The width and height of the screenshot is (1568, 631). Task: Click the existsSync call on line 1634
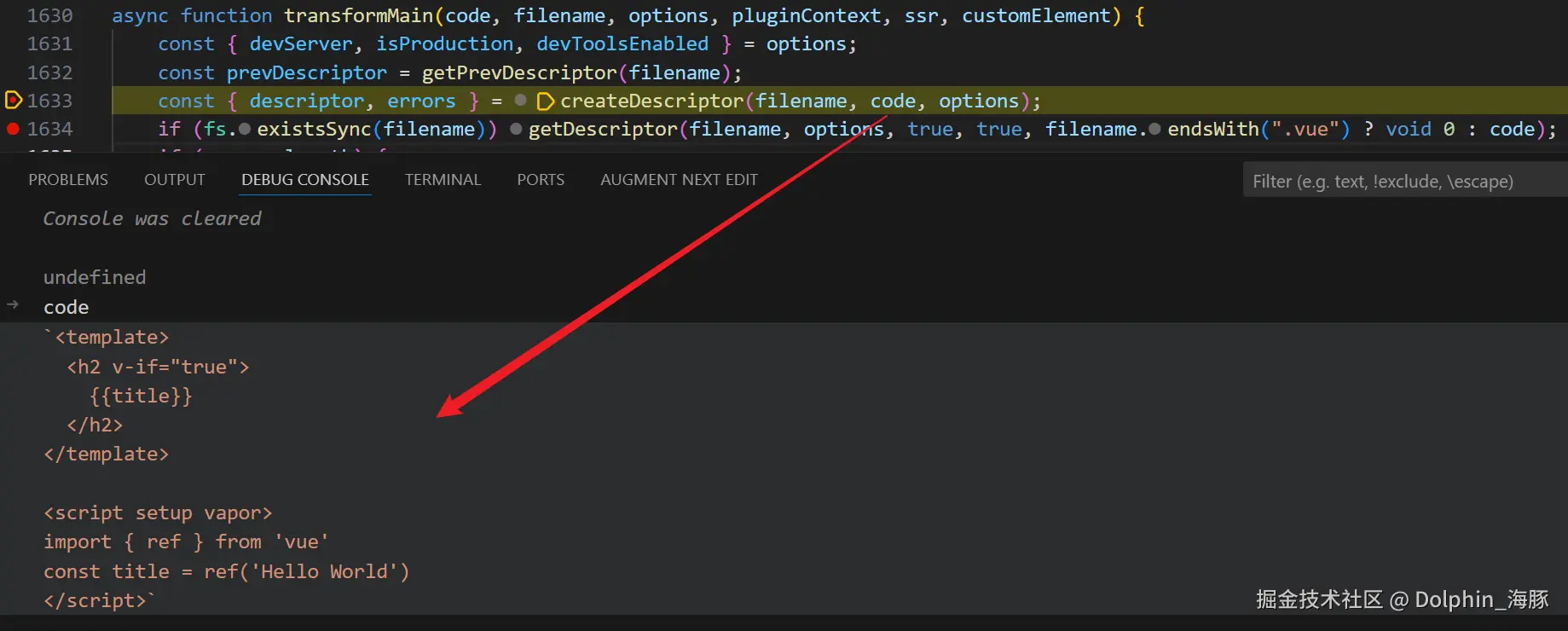click(x=314, y=129)
